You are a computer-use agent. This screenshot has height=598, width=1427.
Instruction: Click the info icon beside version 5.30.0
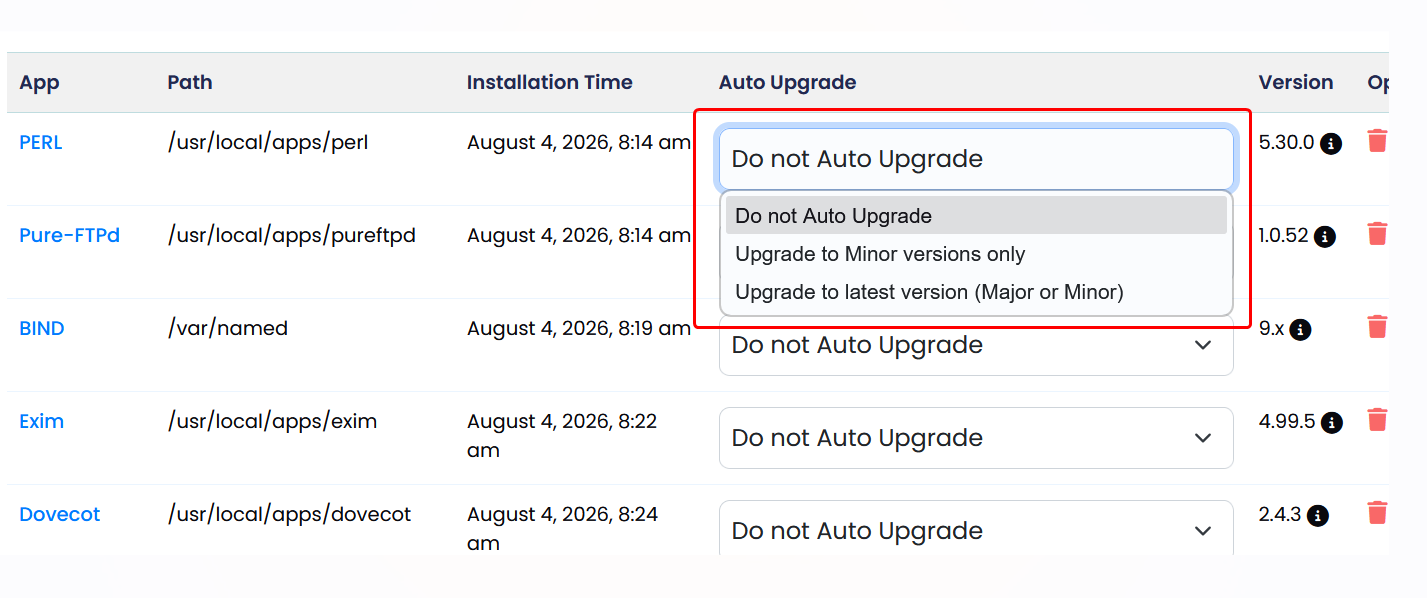pos(1331,144)
